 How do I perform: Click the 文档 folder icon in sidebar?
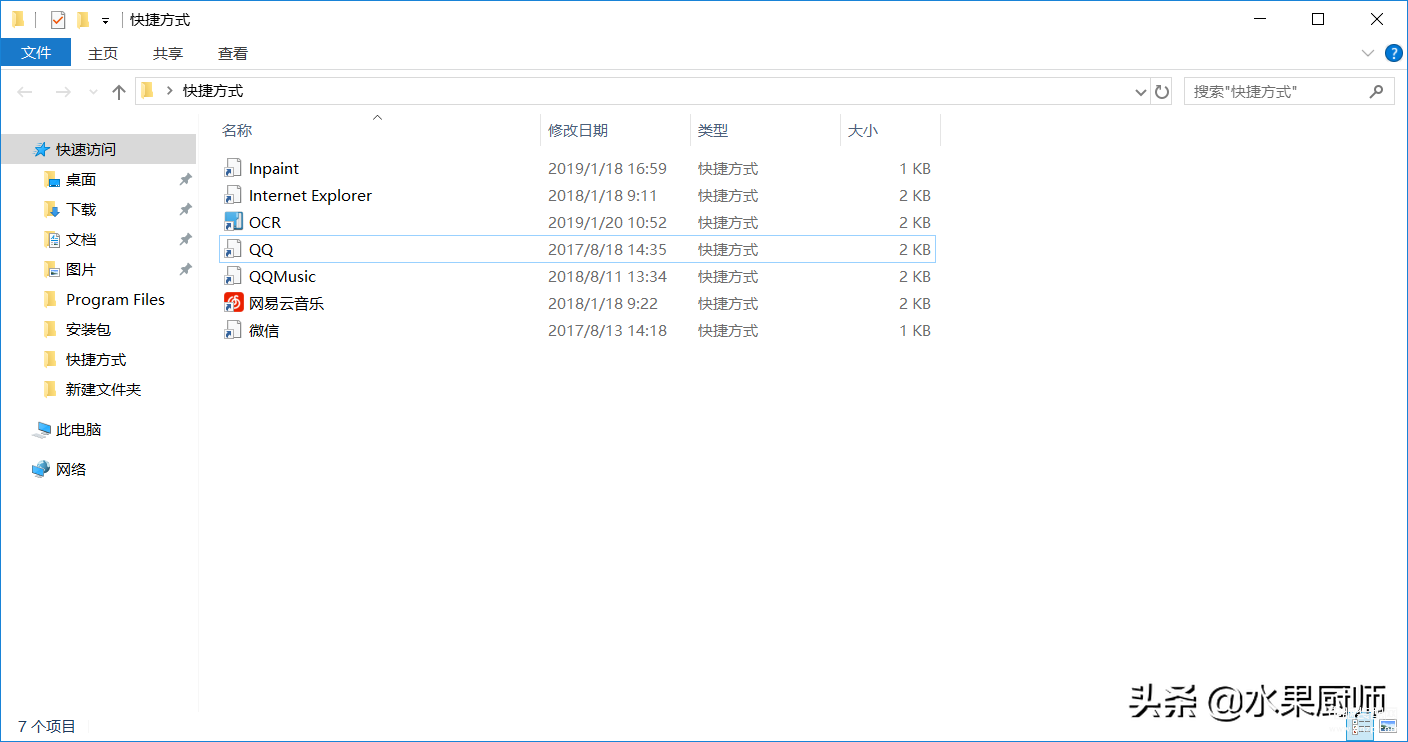pos(52,239)
